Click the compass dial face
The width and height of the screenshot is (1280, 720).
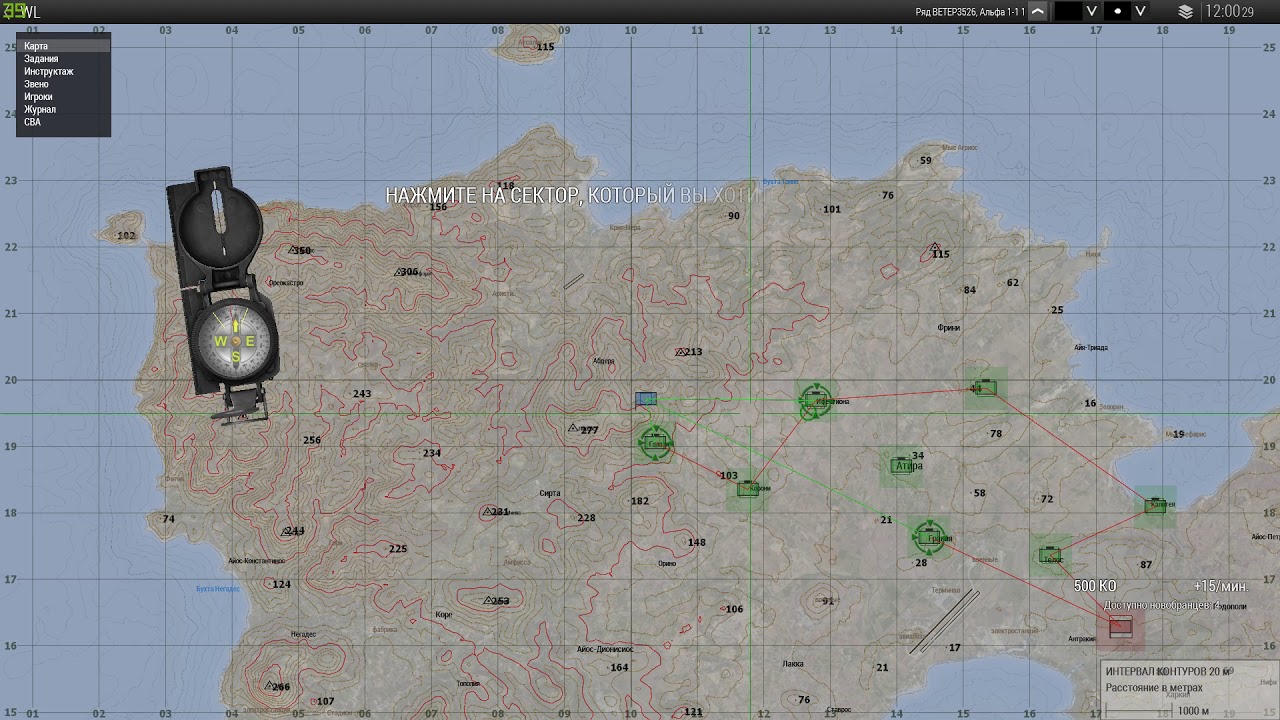click(235, 341)
